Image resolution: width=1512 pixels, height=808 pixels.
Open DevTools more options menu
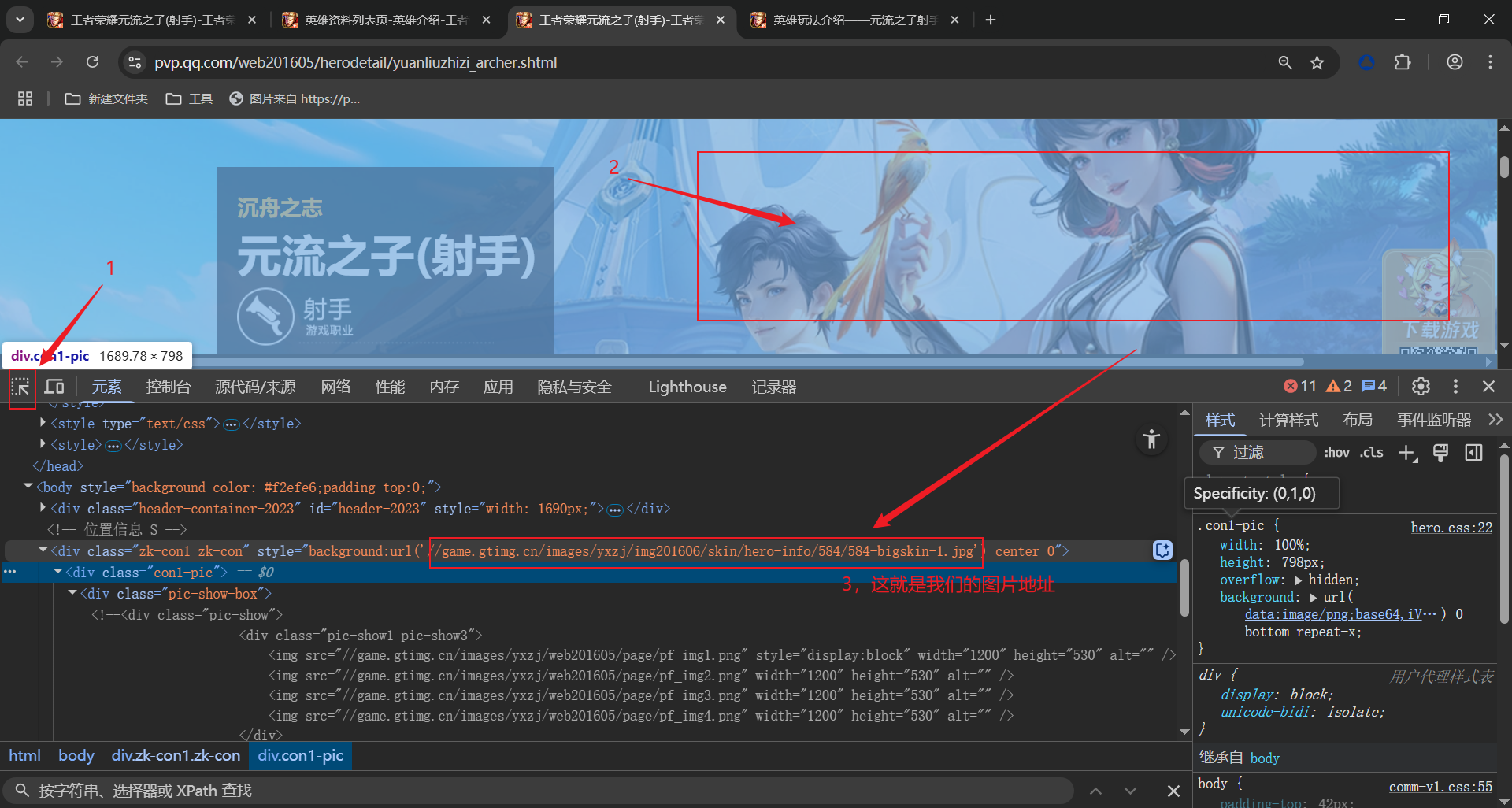tap(1455, 387)
